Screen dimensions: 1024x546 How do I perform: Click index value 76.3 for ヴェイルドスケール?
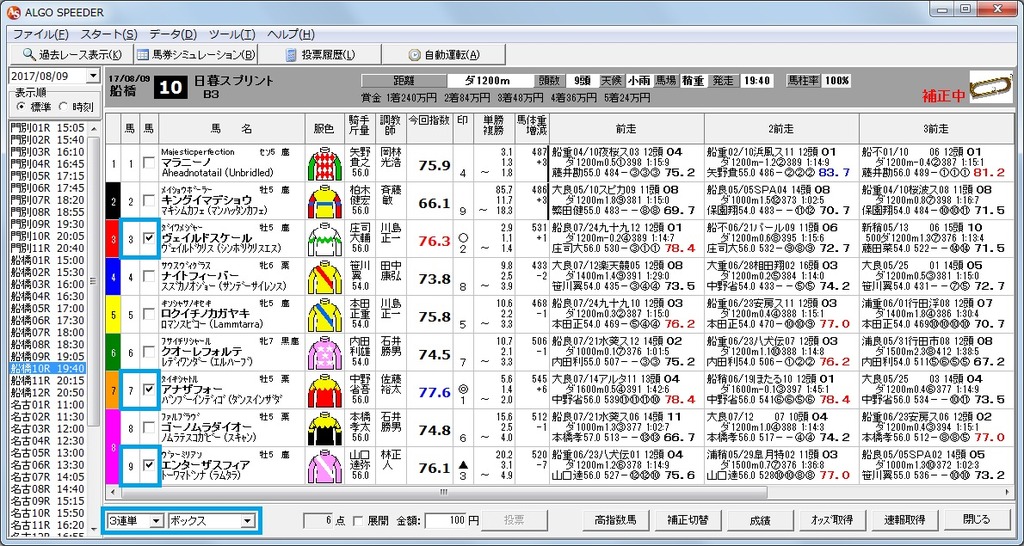coord(434,240)
